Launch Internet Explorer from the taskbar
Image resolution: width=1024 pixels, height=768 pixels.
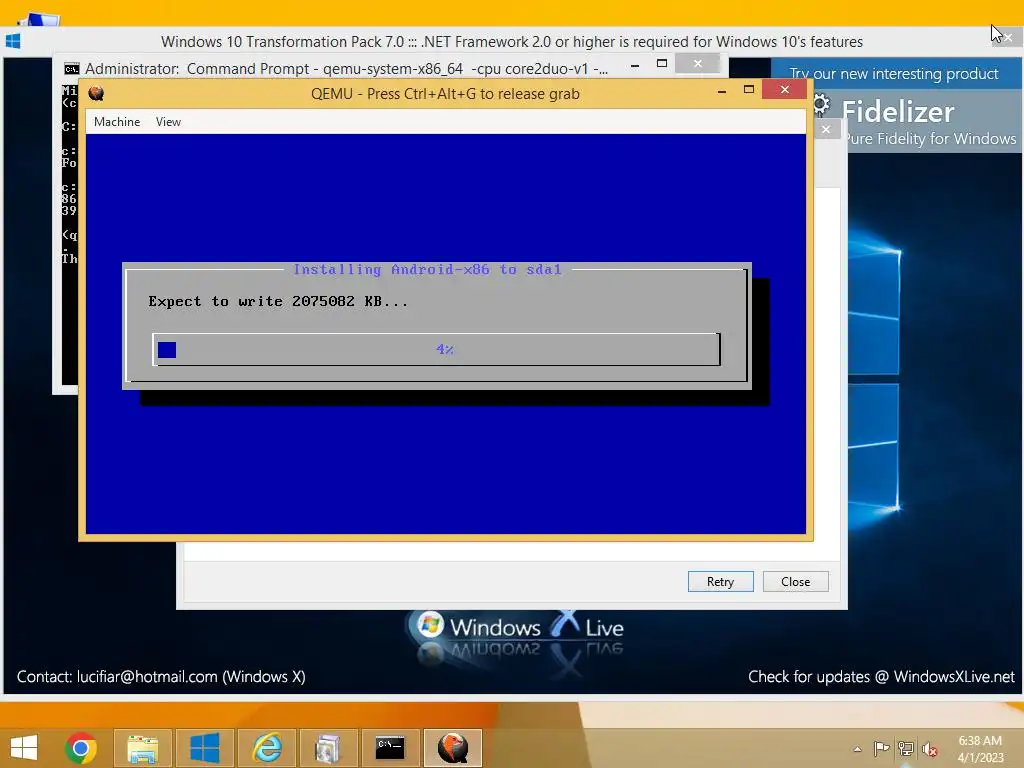click(x=266, y=748)
